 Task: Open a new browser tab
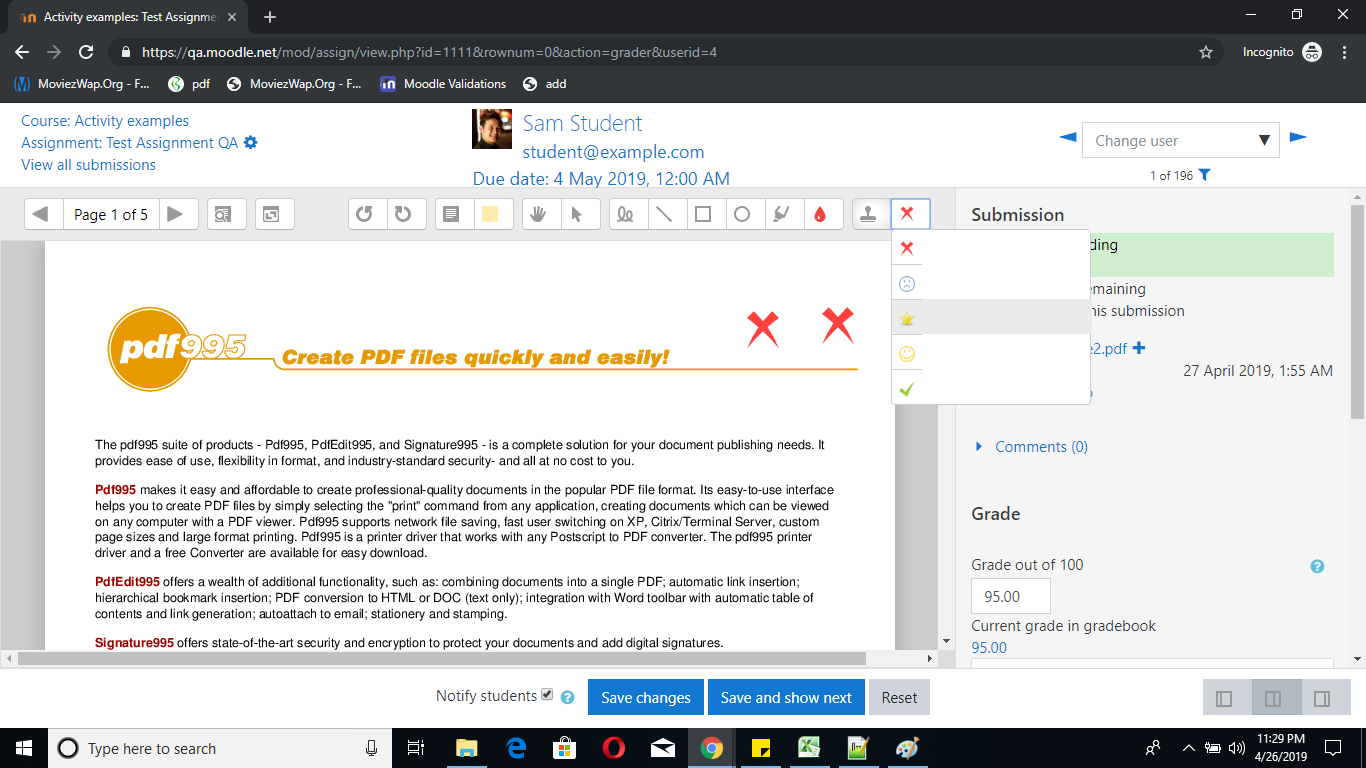point(269,17)
